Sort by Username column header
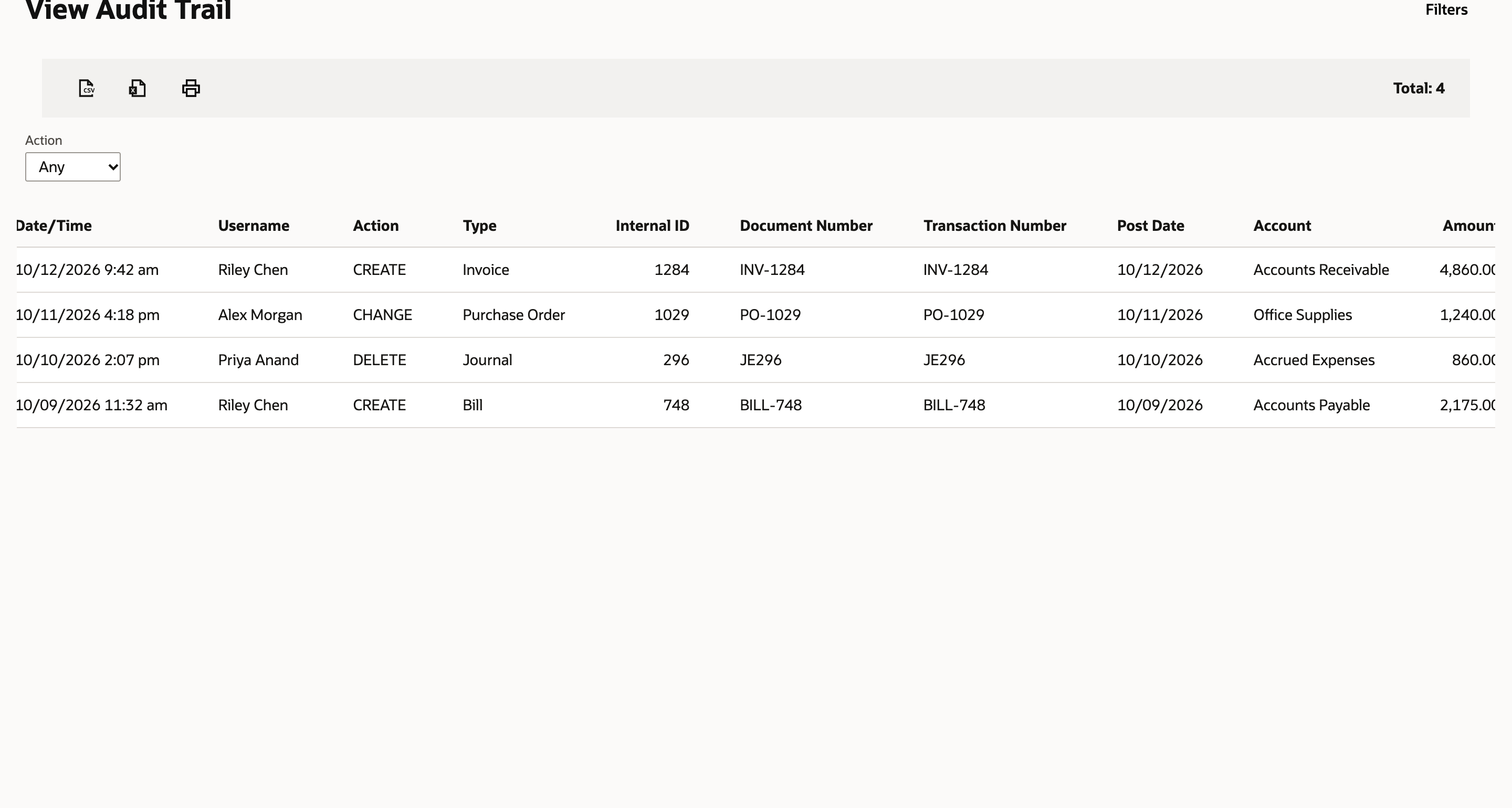Image resolution: width=1512 pixels, height=808 pixels. (x=254, y=226)
